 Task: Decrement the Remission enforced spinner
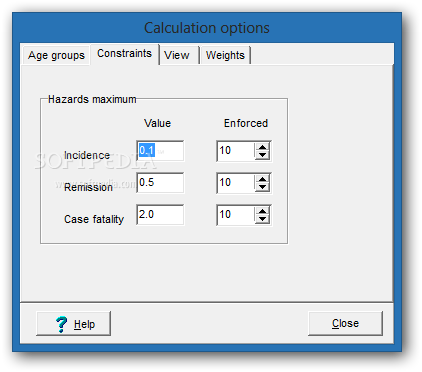coord(262,187)
